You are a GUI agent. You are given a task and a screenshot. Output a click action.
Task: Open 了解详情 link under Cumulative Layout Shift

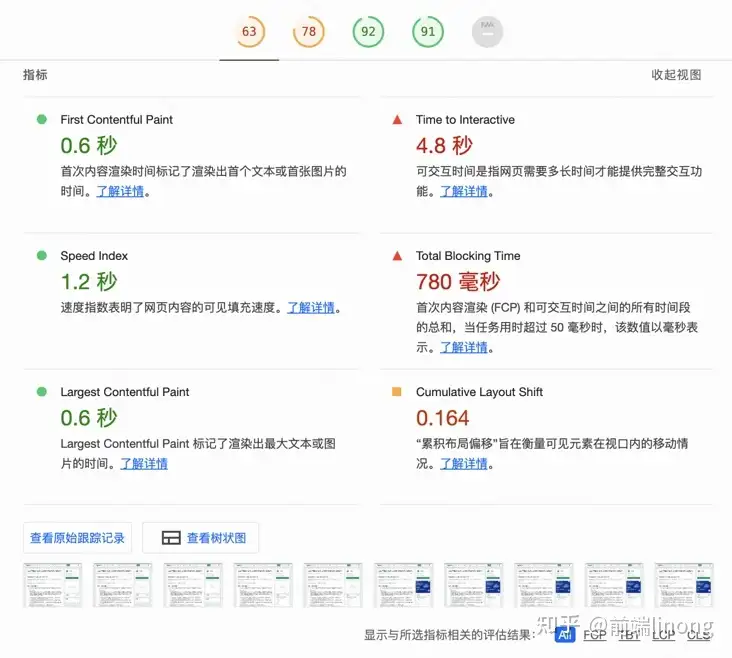click(464, 464)
